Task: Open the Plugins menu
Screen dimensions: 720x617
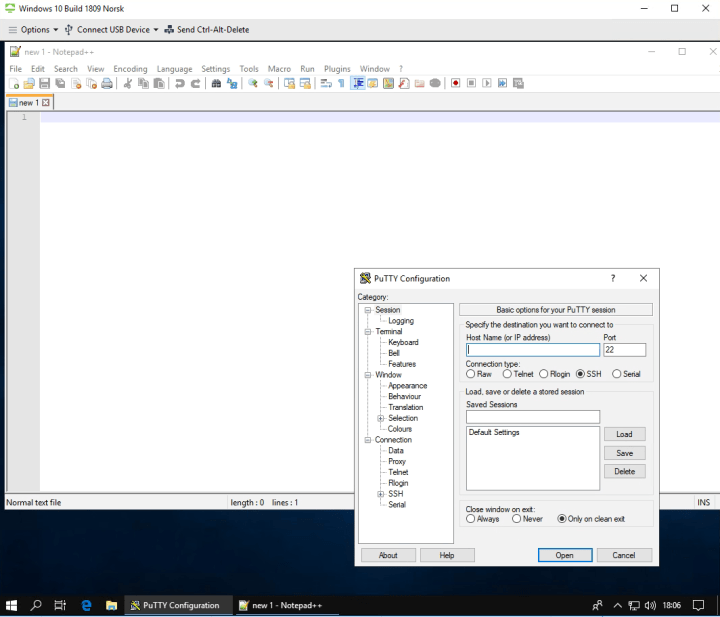Action: 337,69
